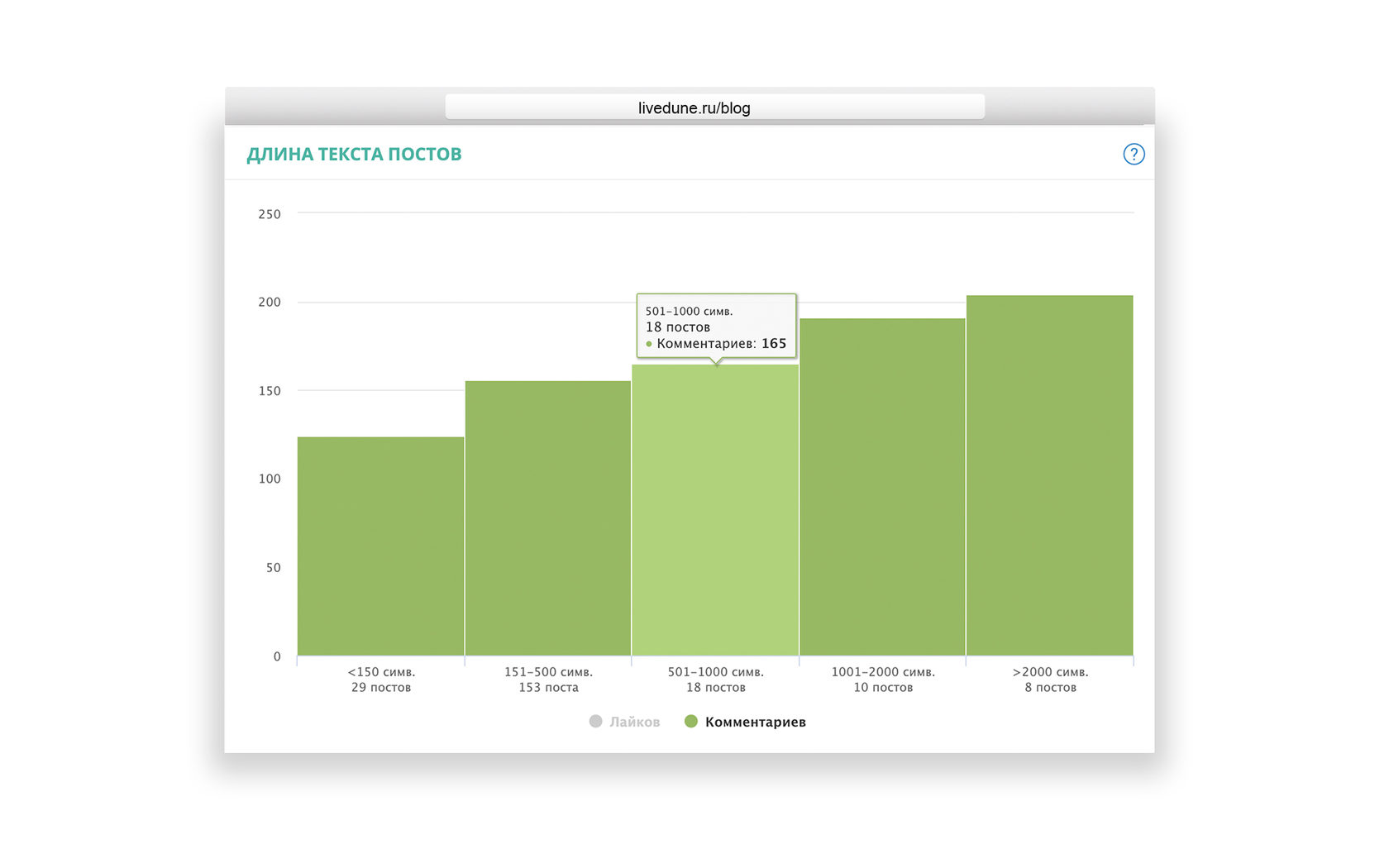Click the y-axis value 250
Screen dimensions: 1389x868
[270, 214]
